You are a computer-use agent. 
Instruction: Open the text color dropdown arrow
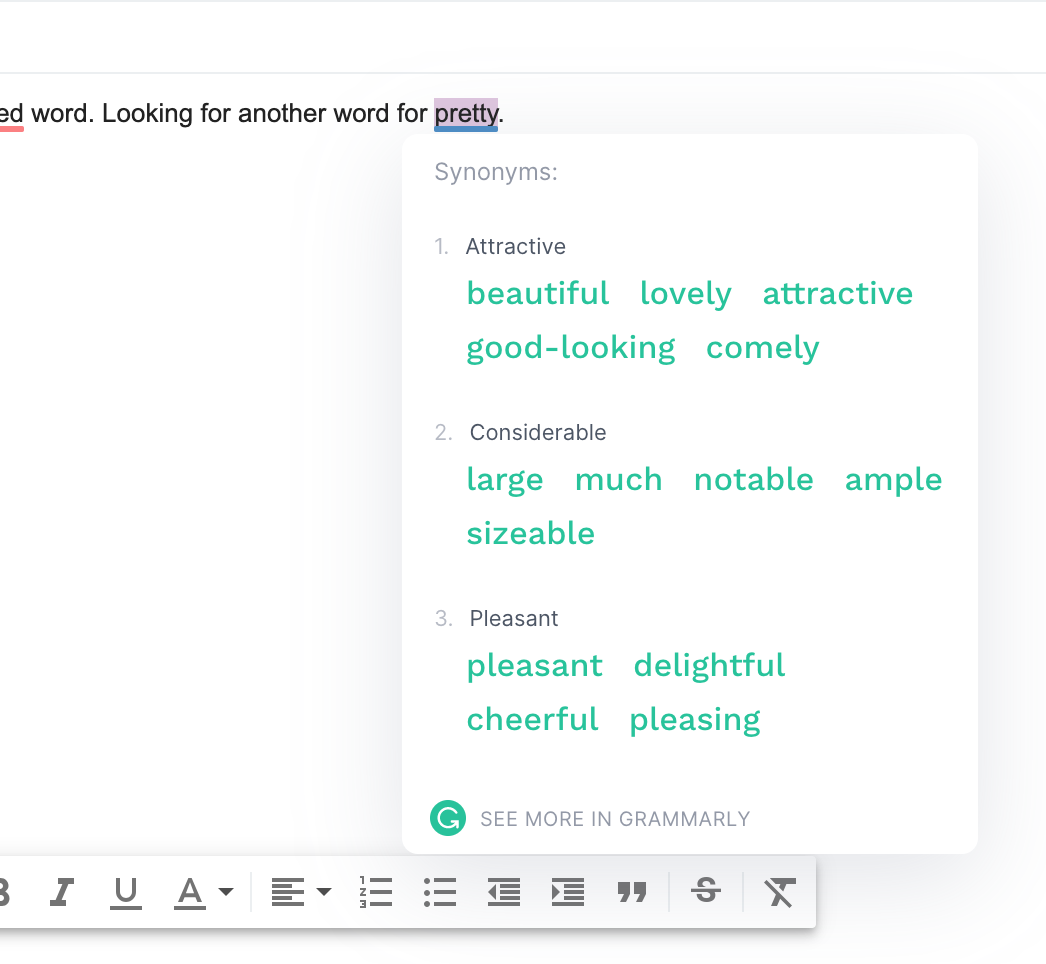pos(226,892)
